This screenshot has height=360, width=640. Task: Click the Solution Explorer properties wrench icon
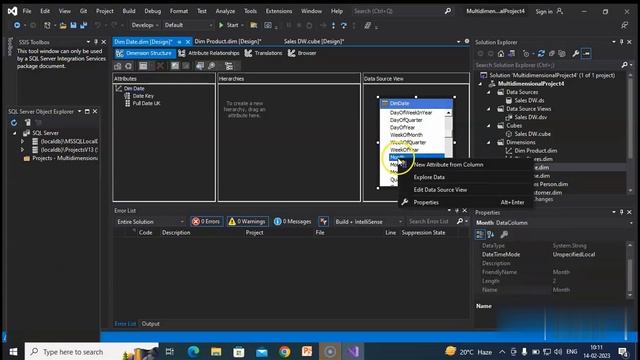[576, 53]
